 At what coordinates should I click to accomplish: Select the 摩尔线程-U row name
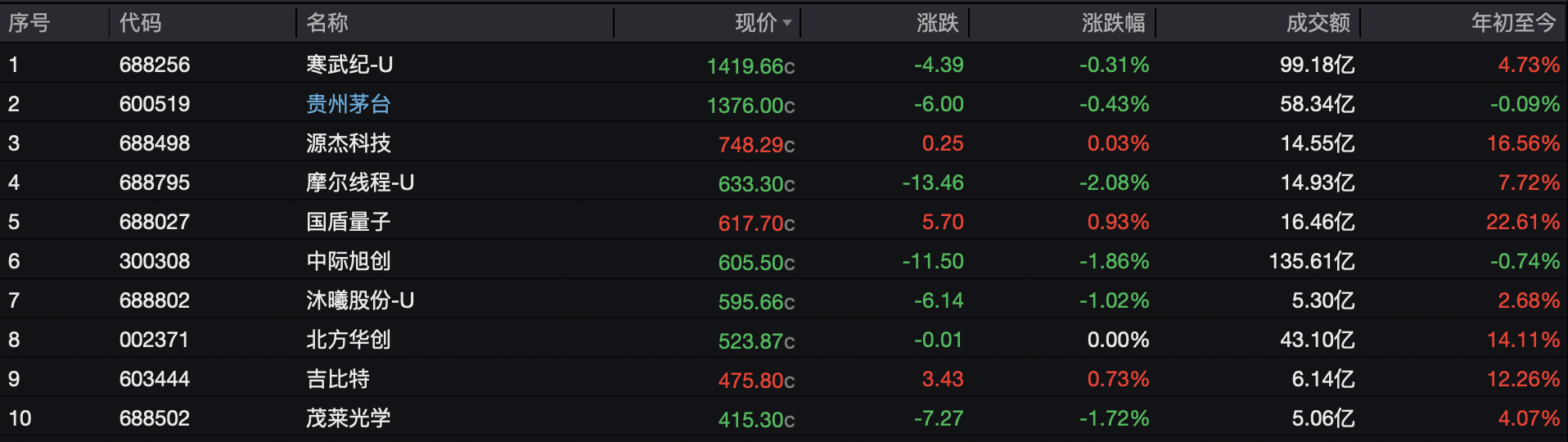(360, 183)
